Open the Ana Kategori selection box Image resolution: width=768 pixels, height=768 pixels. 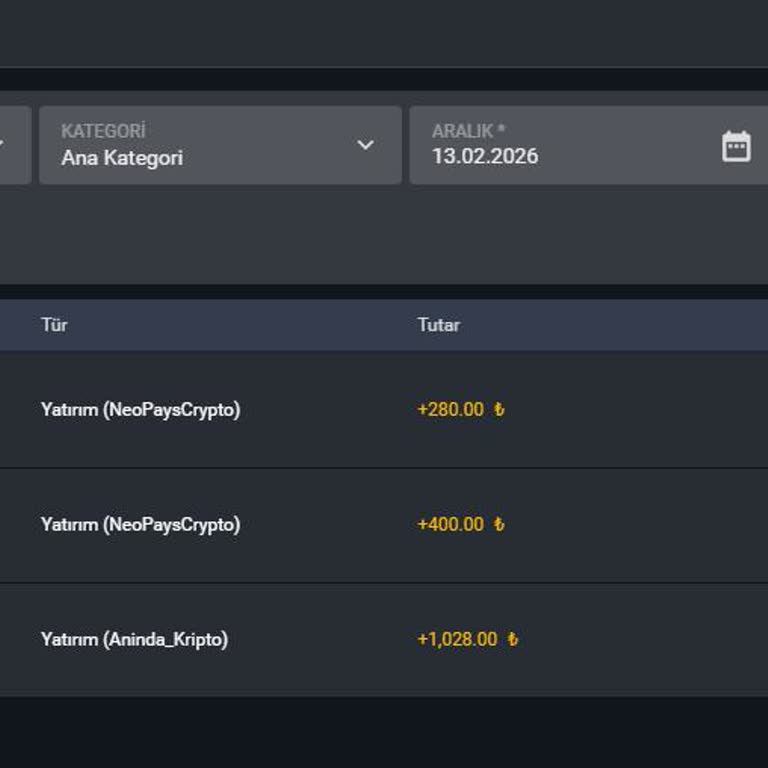200,146
